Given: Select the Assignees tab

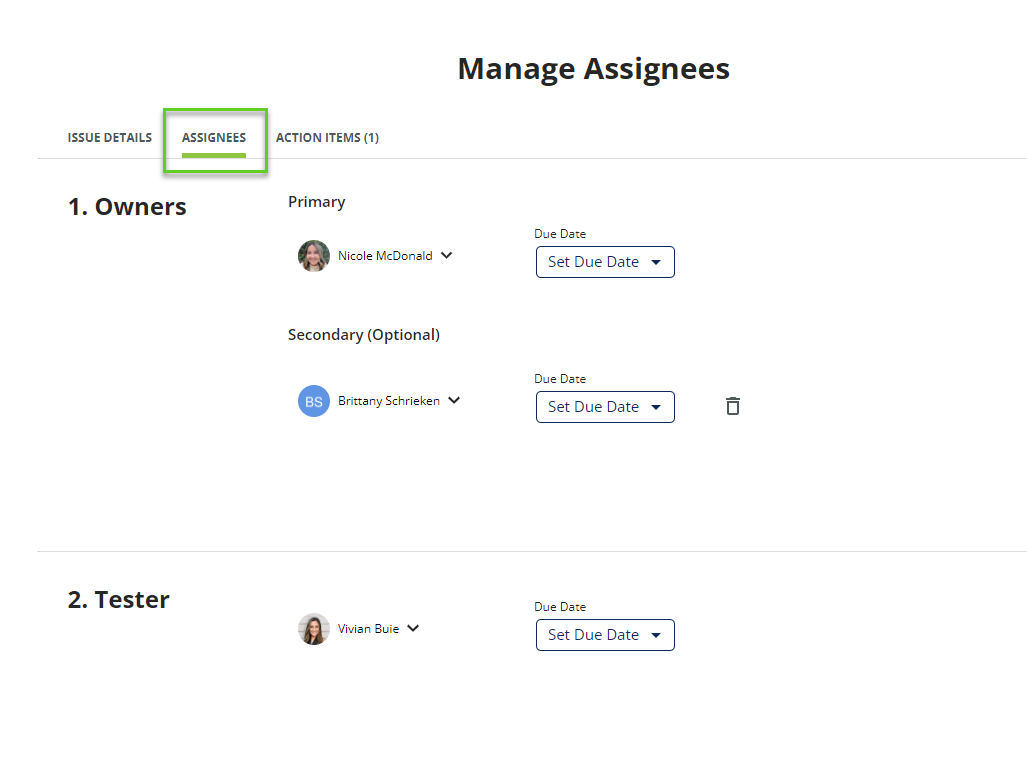Looking at the screenshot, I should point(214,138).
